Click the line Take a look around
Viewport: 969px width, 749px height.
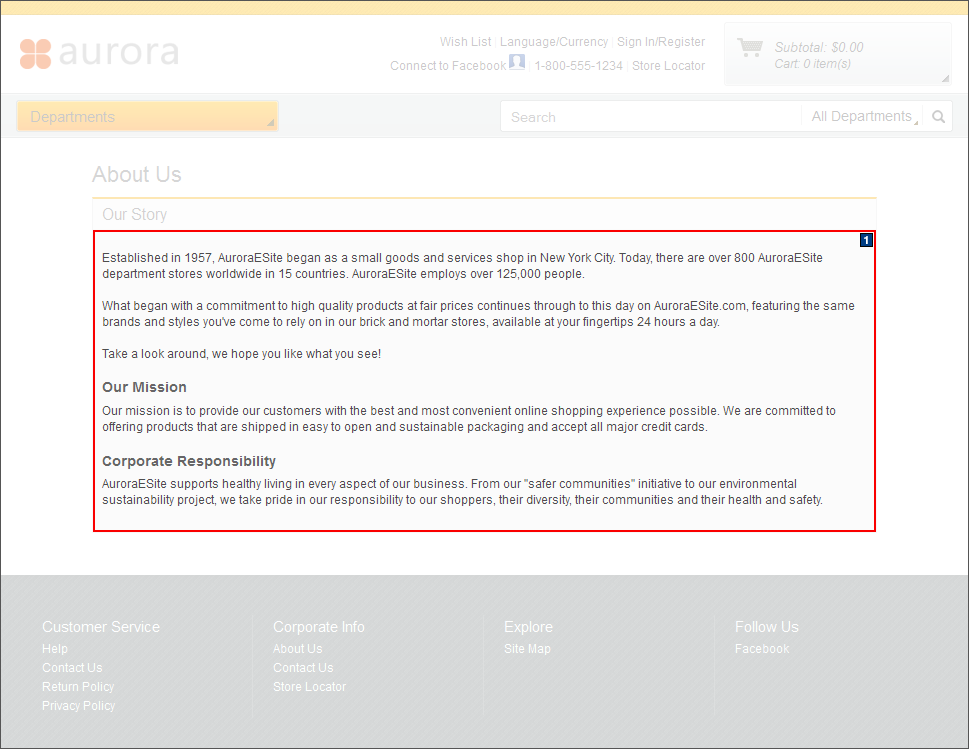[x=242, y=353]
